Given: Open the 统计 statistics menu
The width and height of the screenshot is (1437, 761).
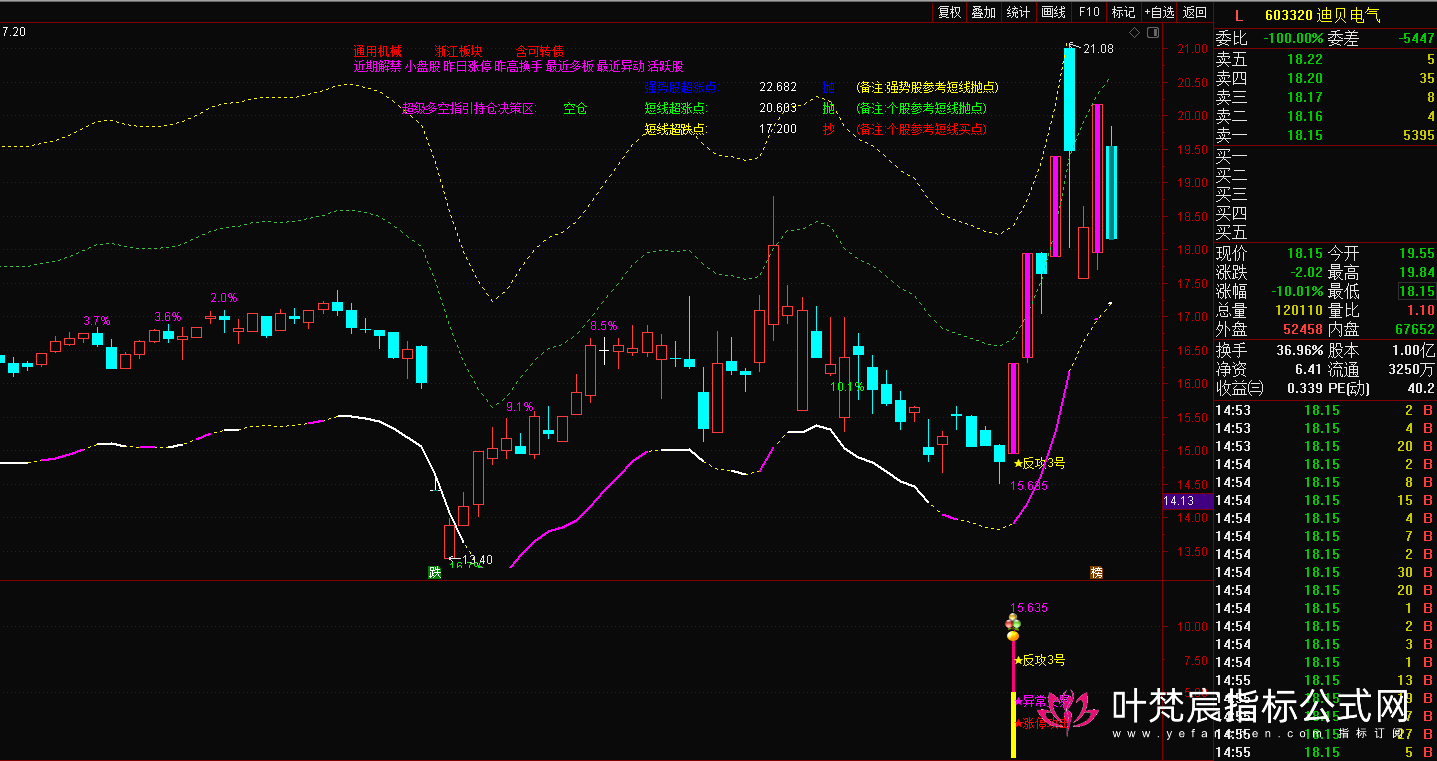Looking at the screenshot, I should click(1018, 12).
